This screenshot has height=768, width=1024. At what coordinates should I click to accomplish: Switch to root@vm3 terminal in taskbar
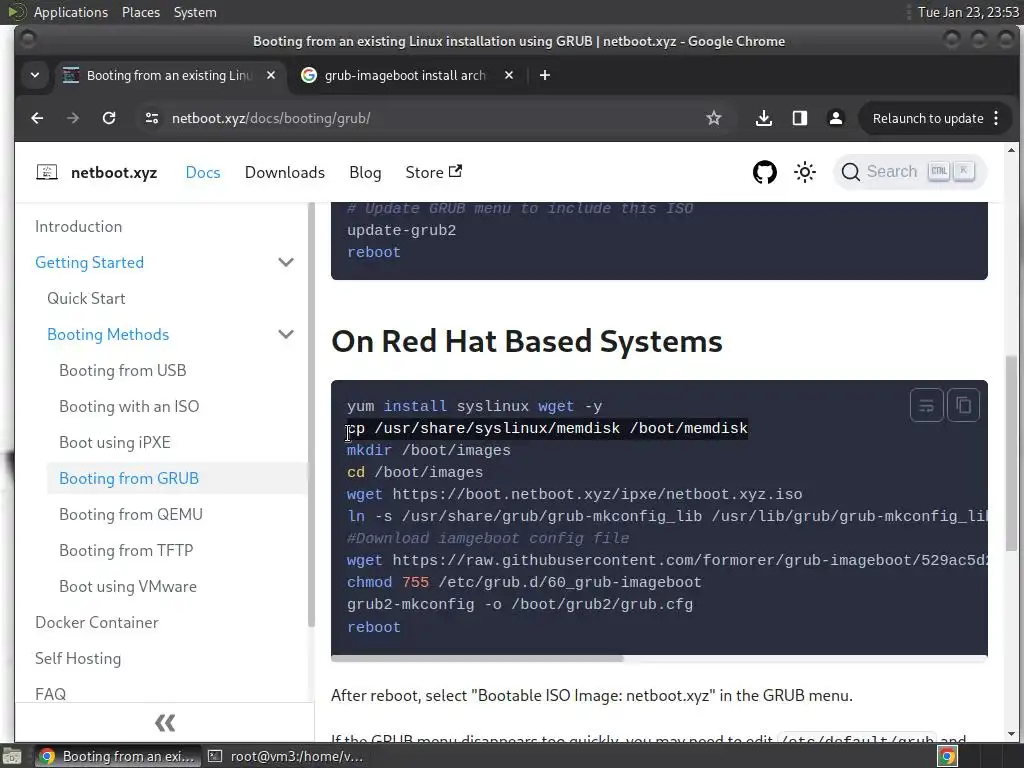285,756
